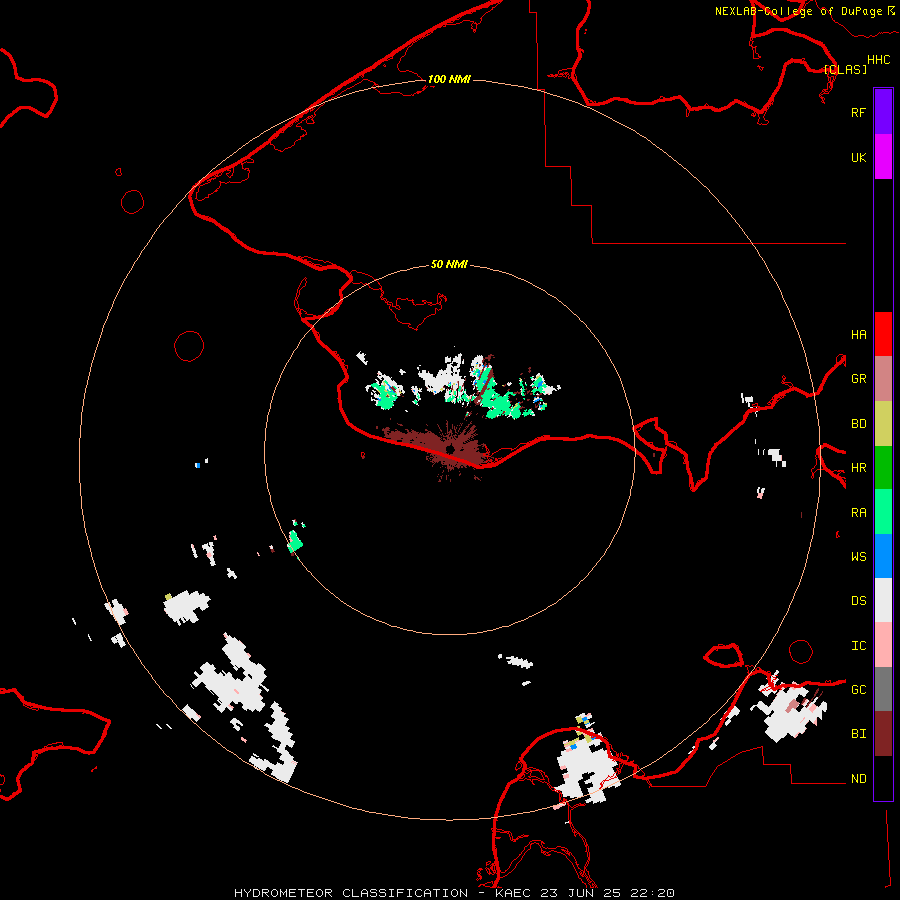This screenshot has height=900, width=900.
Task: Click the HA legend label
Action: (x=858, y=335)
